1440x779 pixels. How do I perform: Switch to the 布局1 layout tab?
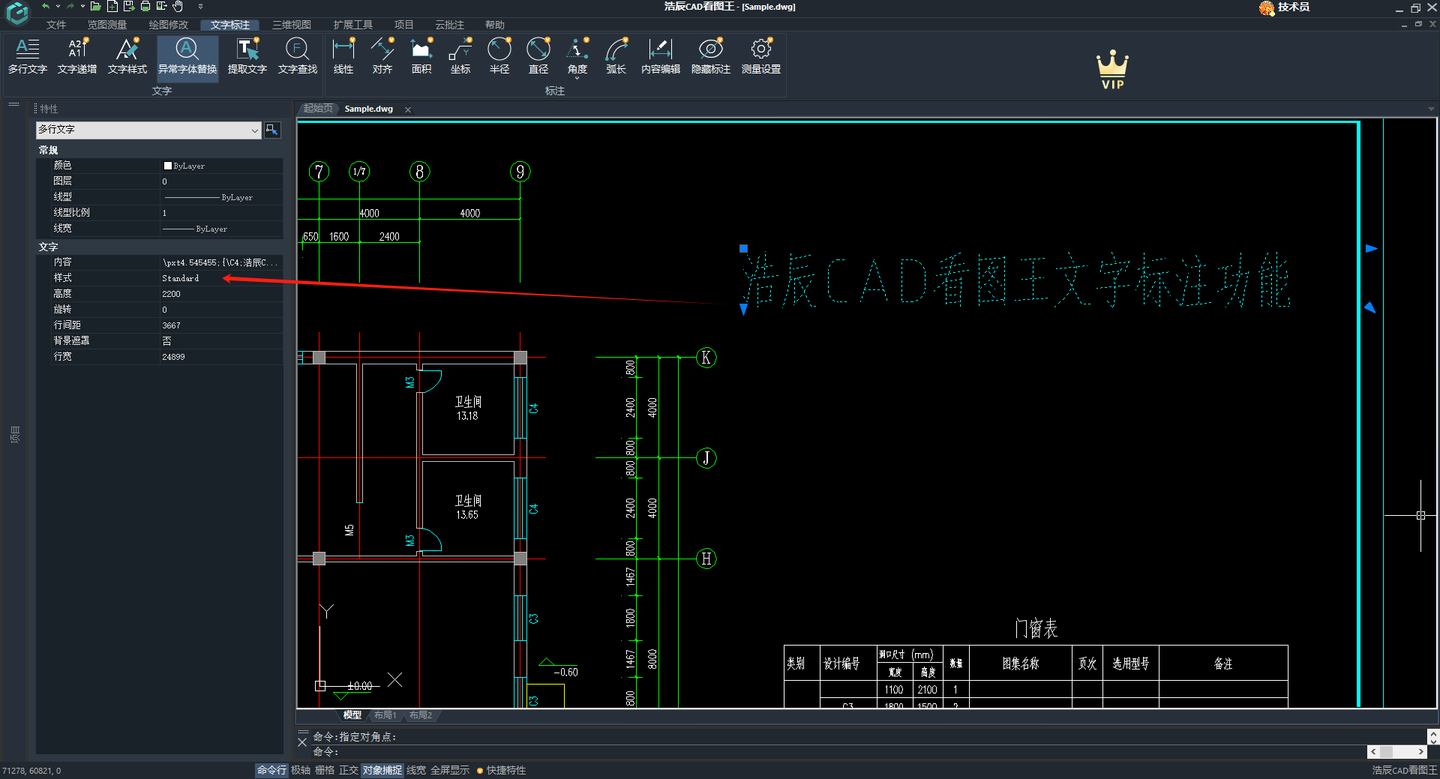[385, 715]
